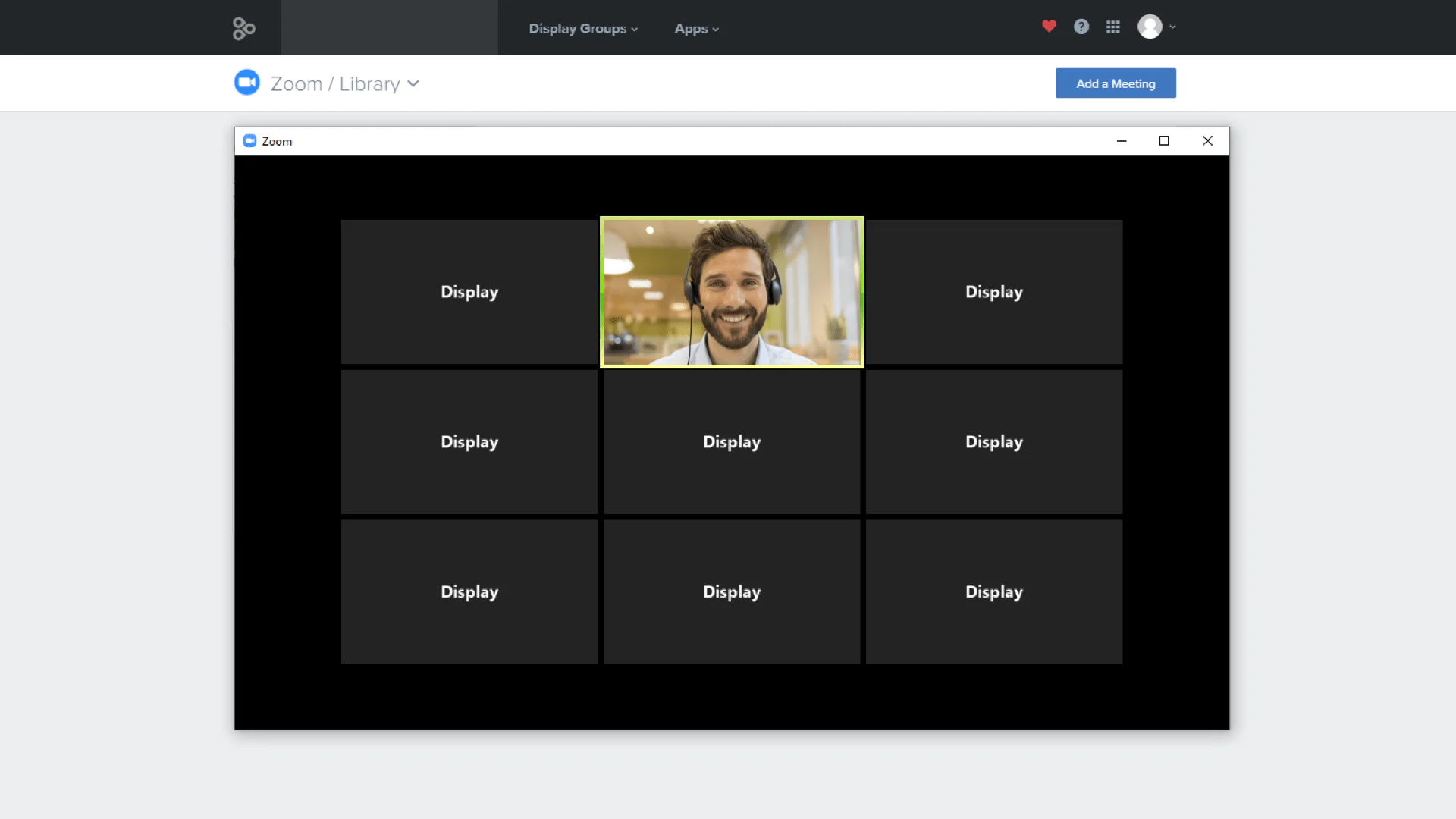Open the apps grid icon
Screen dimensions: 1456x819
click(1113, 27)
